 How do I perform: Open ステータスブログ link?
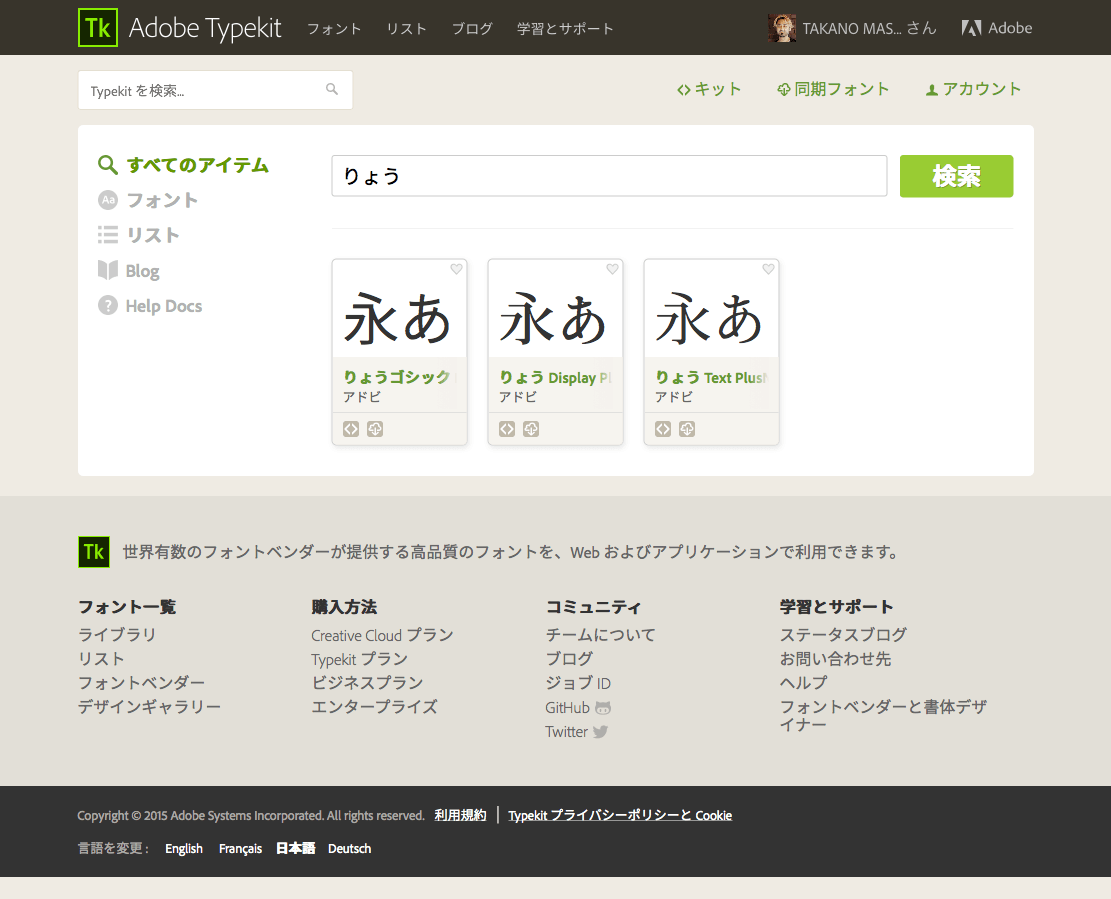pyautogui.click(x=843, y=635)
